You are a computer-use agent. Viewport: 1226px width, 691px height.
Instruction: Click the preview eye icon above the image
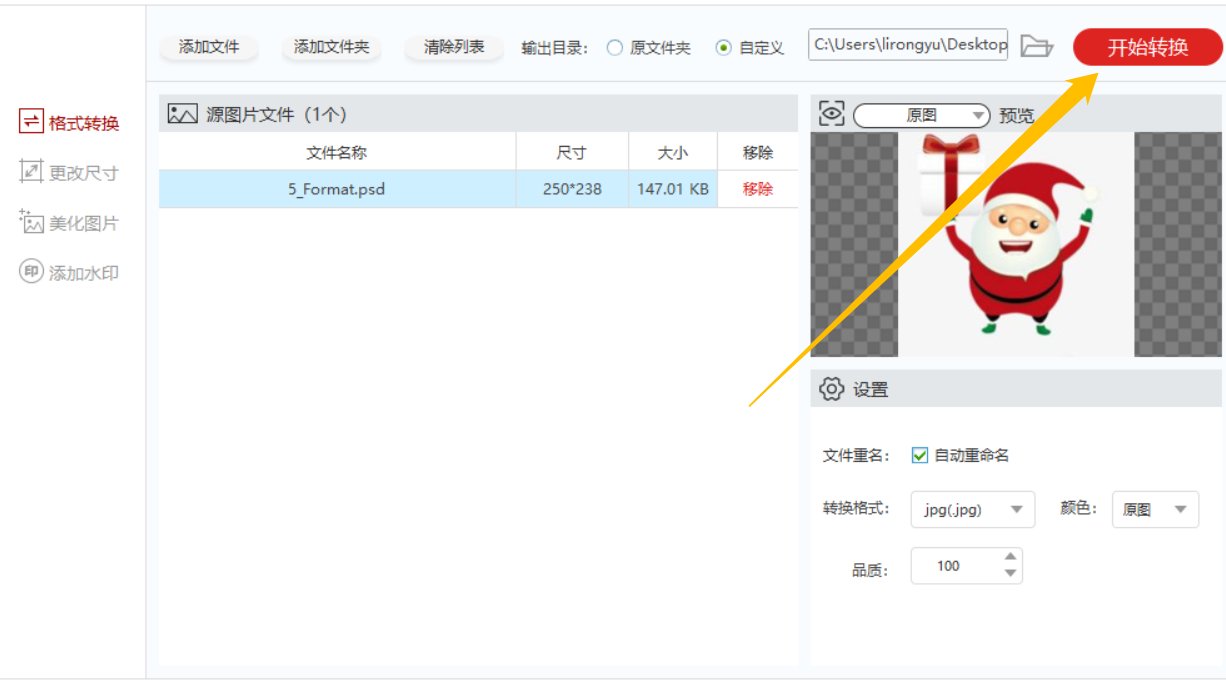[x=833, y=114]
